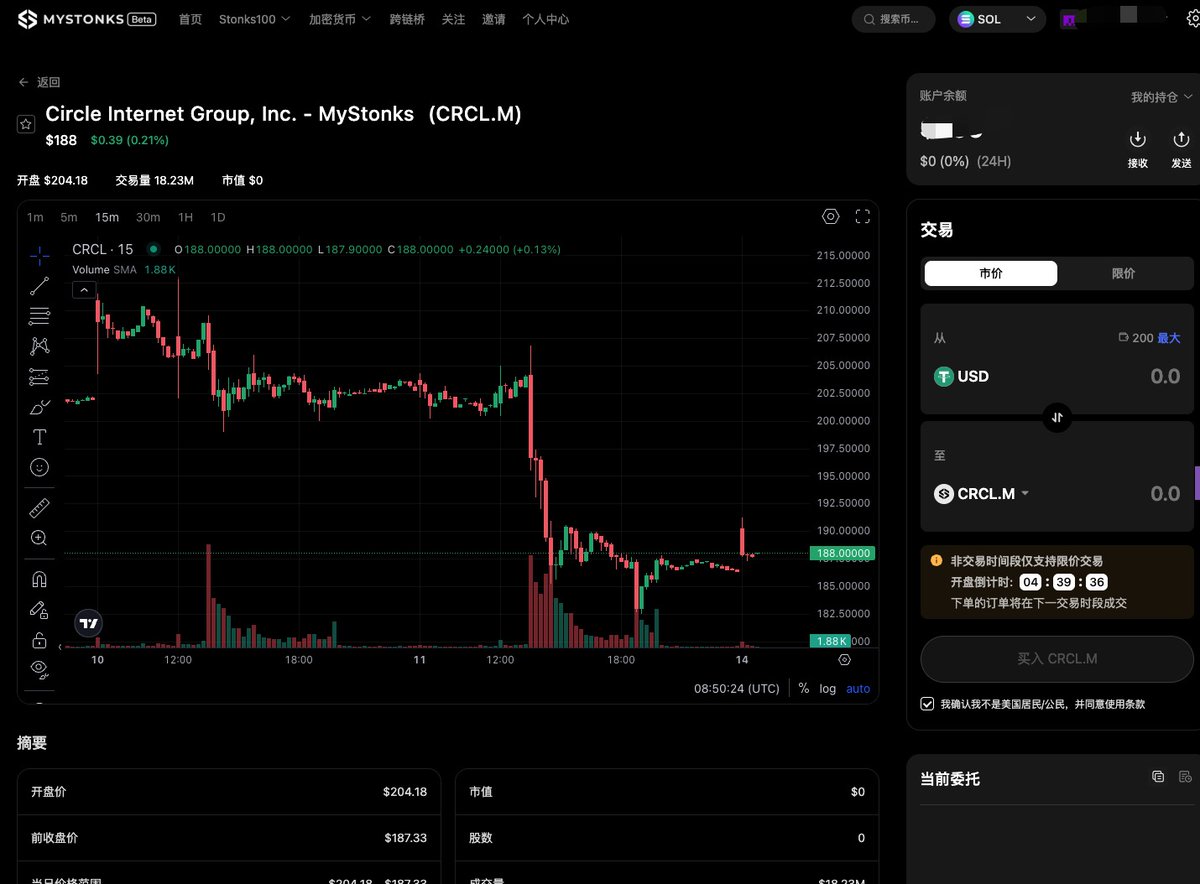Click the search magnifier icon
The image size is (1200, 884).
pyautogui.click(x=867, y=19)
